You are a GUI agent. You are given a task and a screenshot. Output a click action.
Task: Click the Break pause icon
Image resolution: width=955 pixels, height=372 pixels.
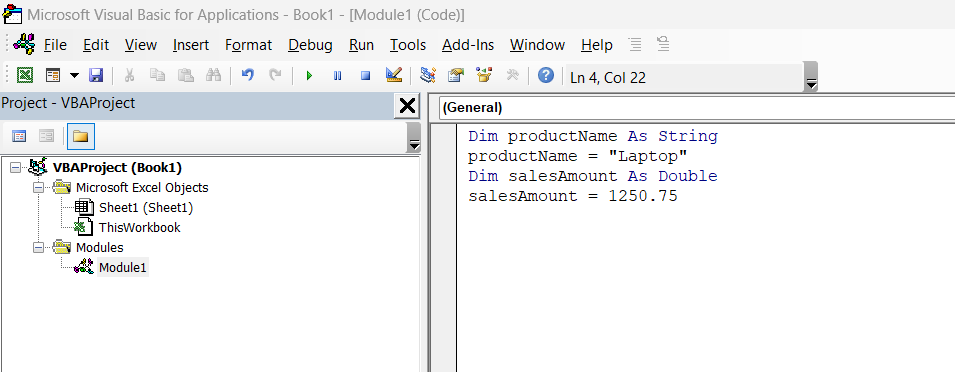pos(337,75)
